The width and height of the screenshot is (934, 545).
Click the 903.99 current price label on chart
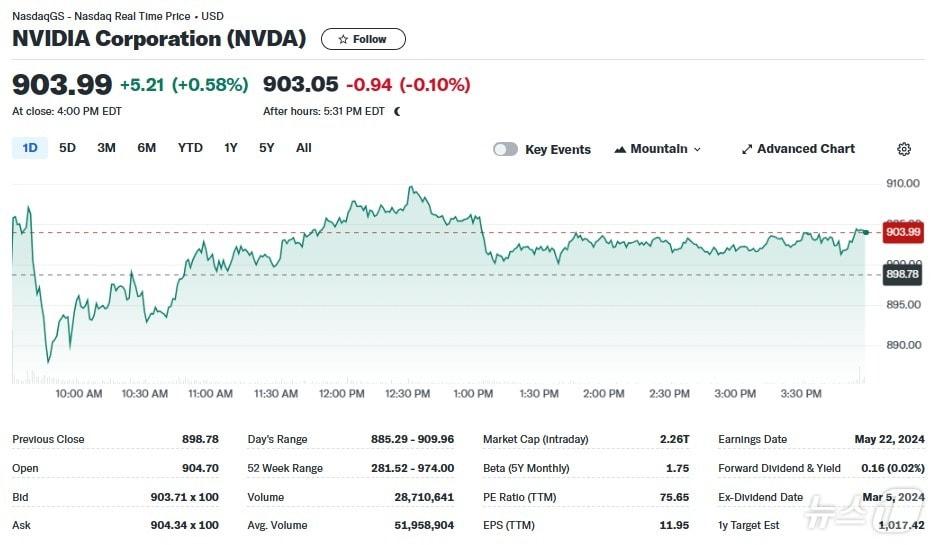point(902,232)
